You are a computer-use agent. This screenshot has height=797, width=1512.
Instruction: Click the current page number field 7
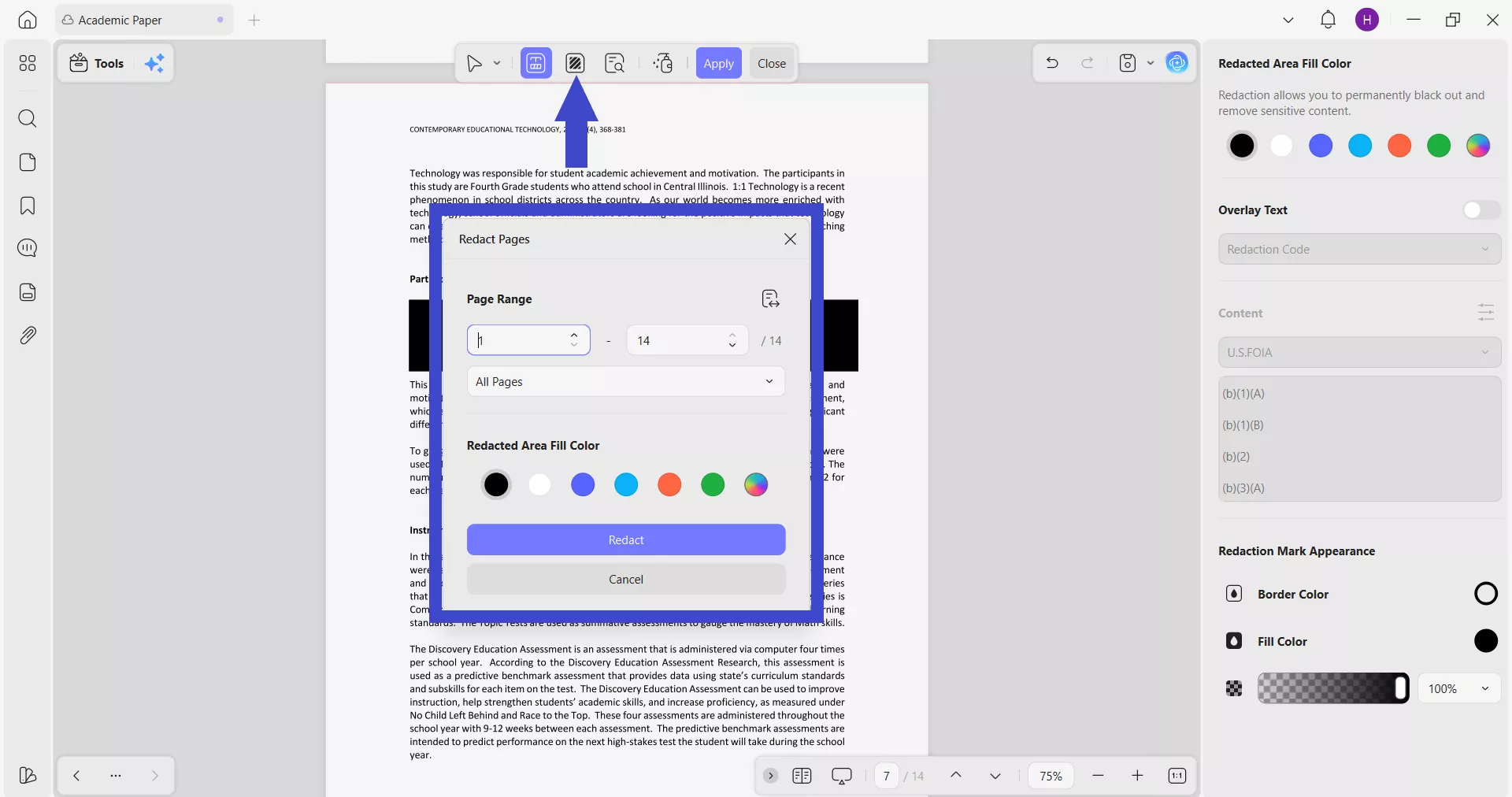pyautogui.click(x=887, y=776)
